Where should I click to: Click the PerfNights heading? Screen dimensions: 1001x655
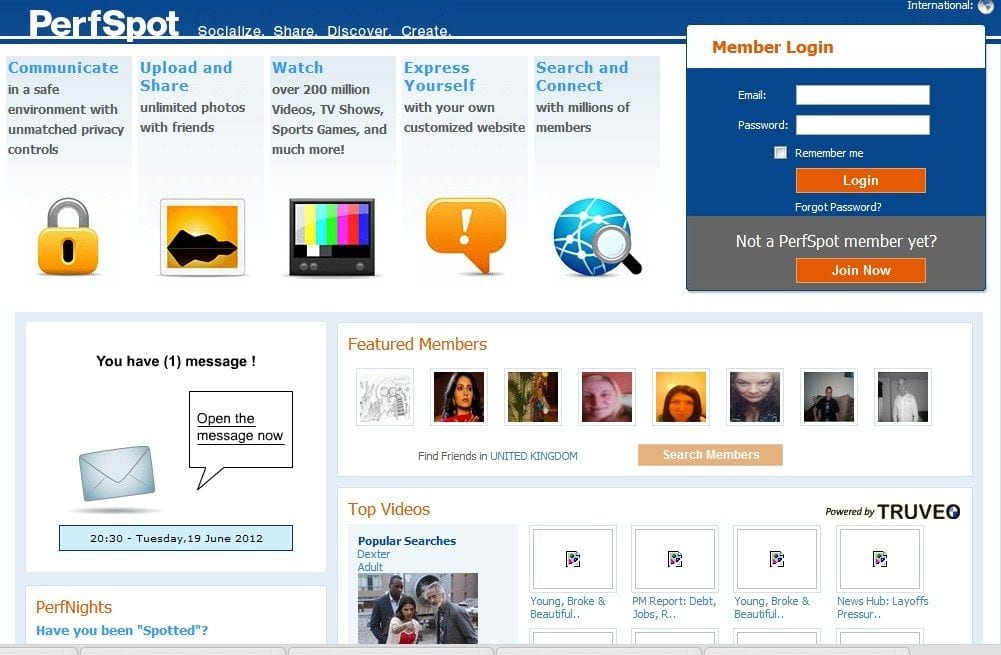74,607
